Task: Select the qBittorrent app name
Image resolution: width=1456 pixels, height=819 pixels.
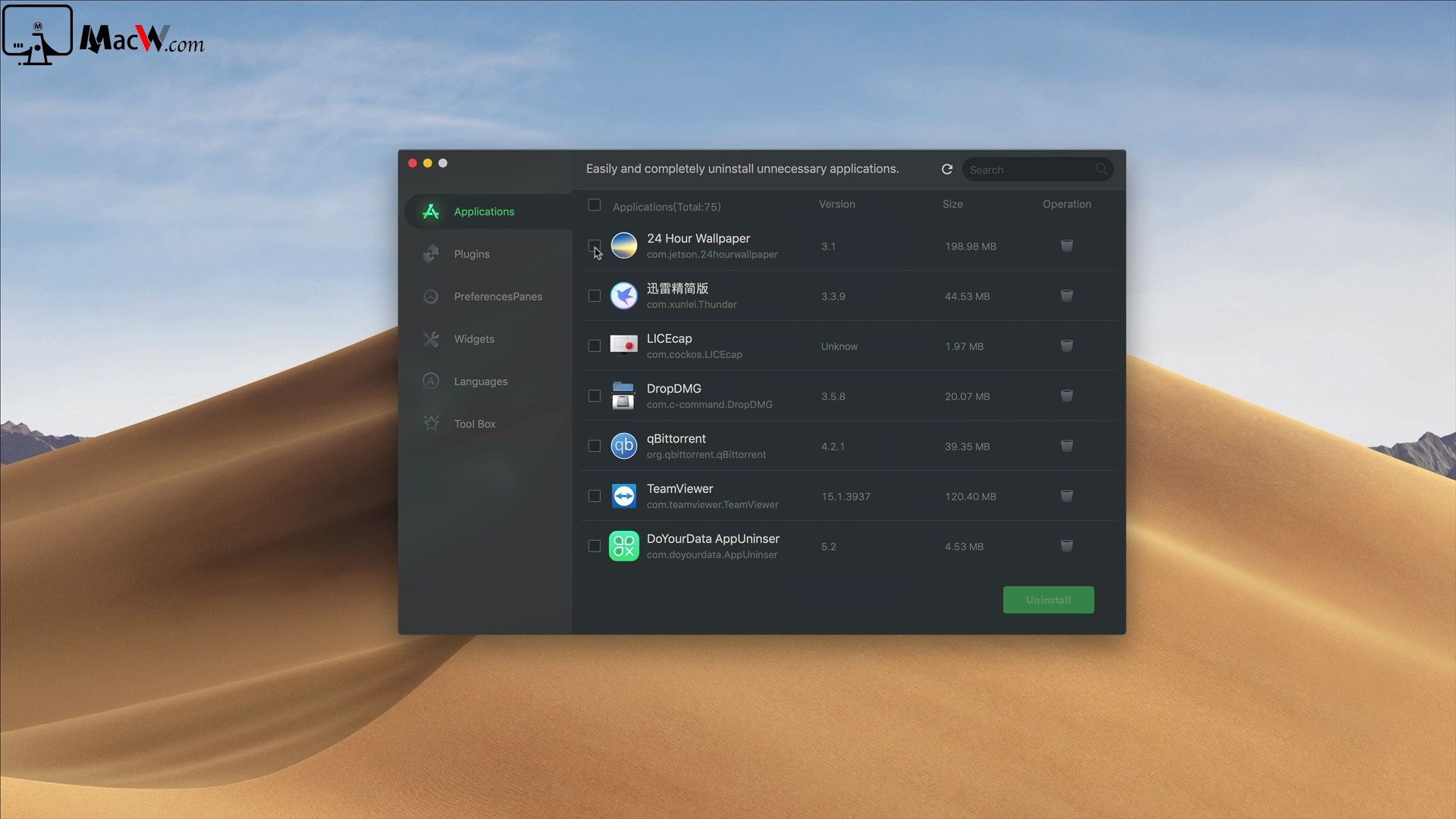Action: click(x=676, y=438)
